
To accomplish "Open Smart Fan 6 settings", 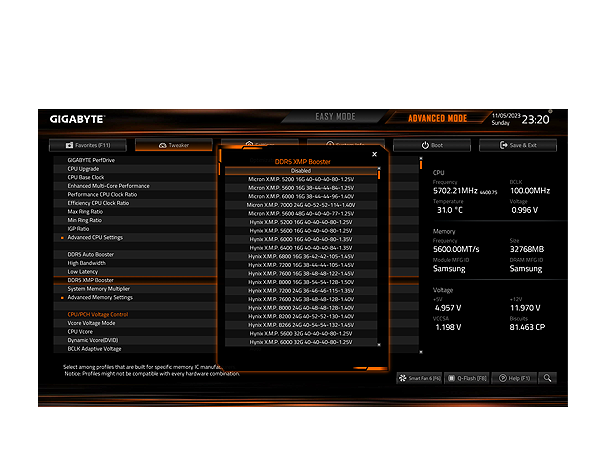I will pos(419,378).
